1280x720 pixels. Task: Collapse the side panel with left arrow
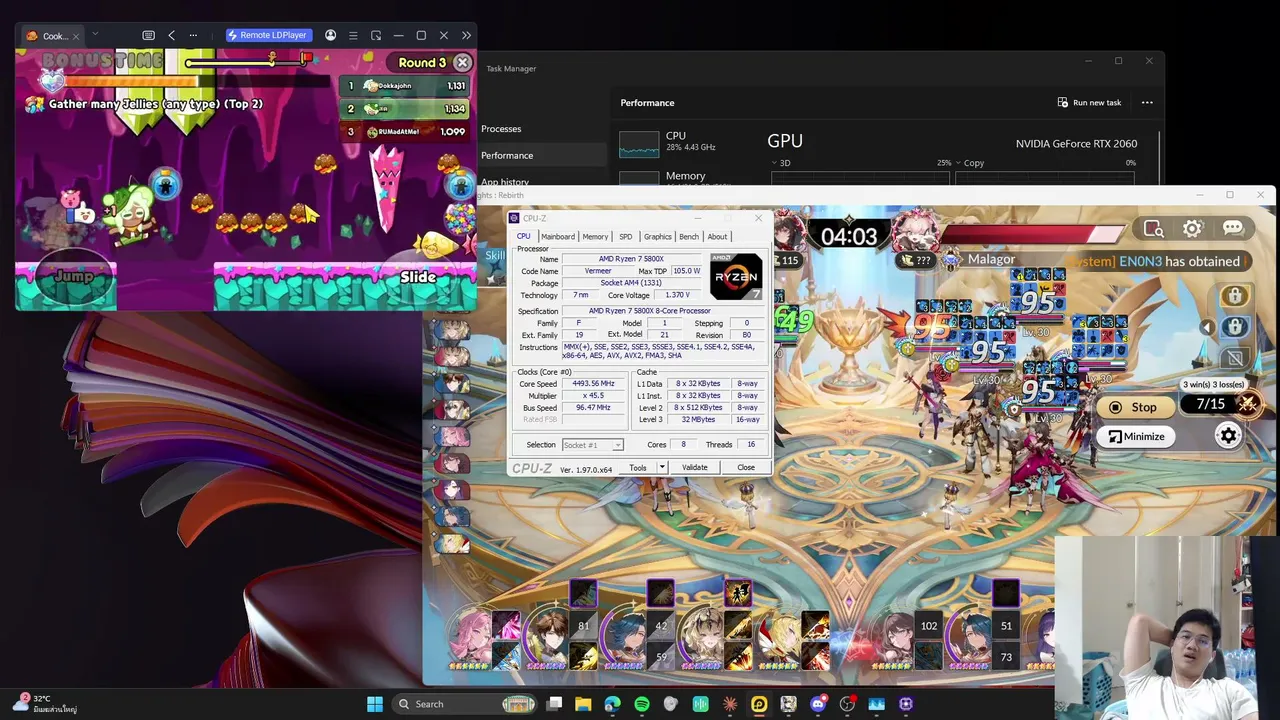(x=1207, y=327)
